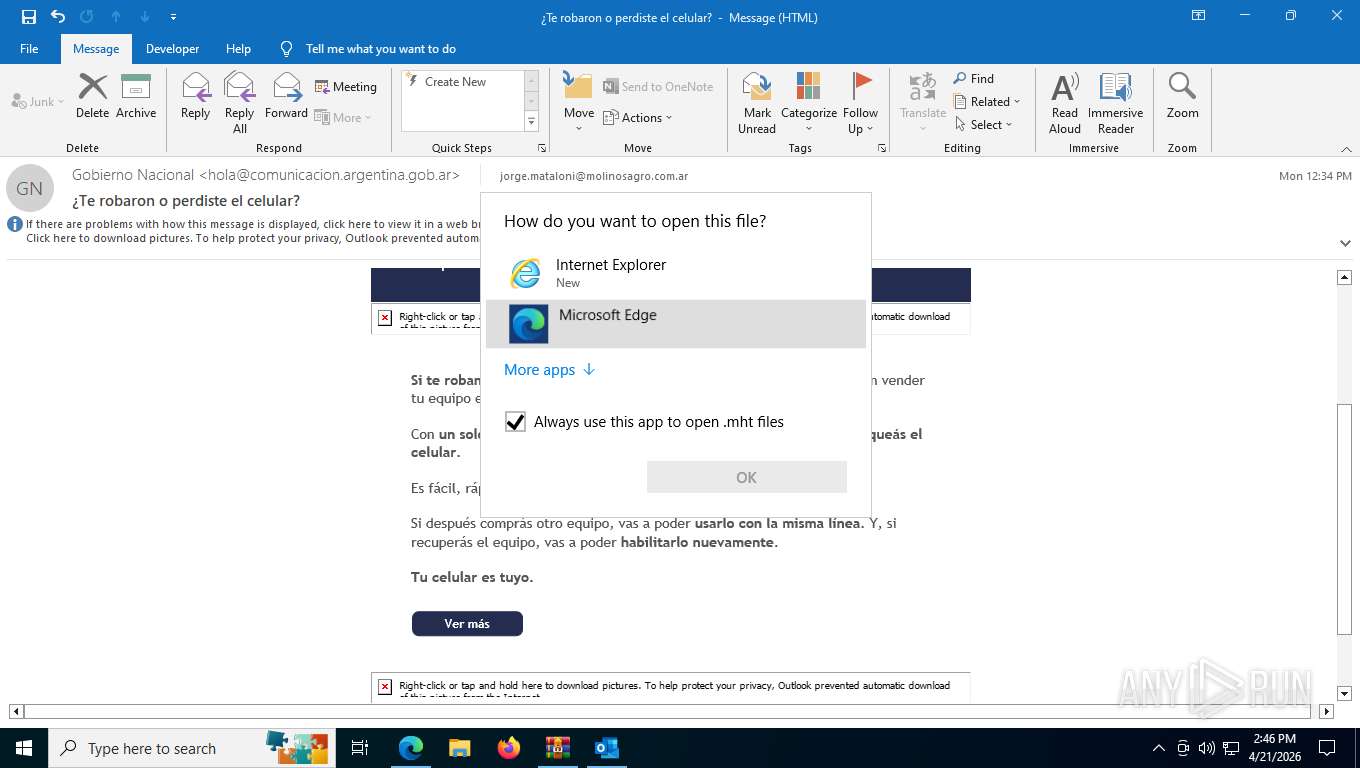Switch to Outlook on taskbar
Image resolution: width=1360 pixels, height=768 pixels.
click(606, 748)
